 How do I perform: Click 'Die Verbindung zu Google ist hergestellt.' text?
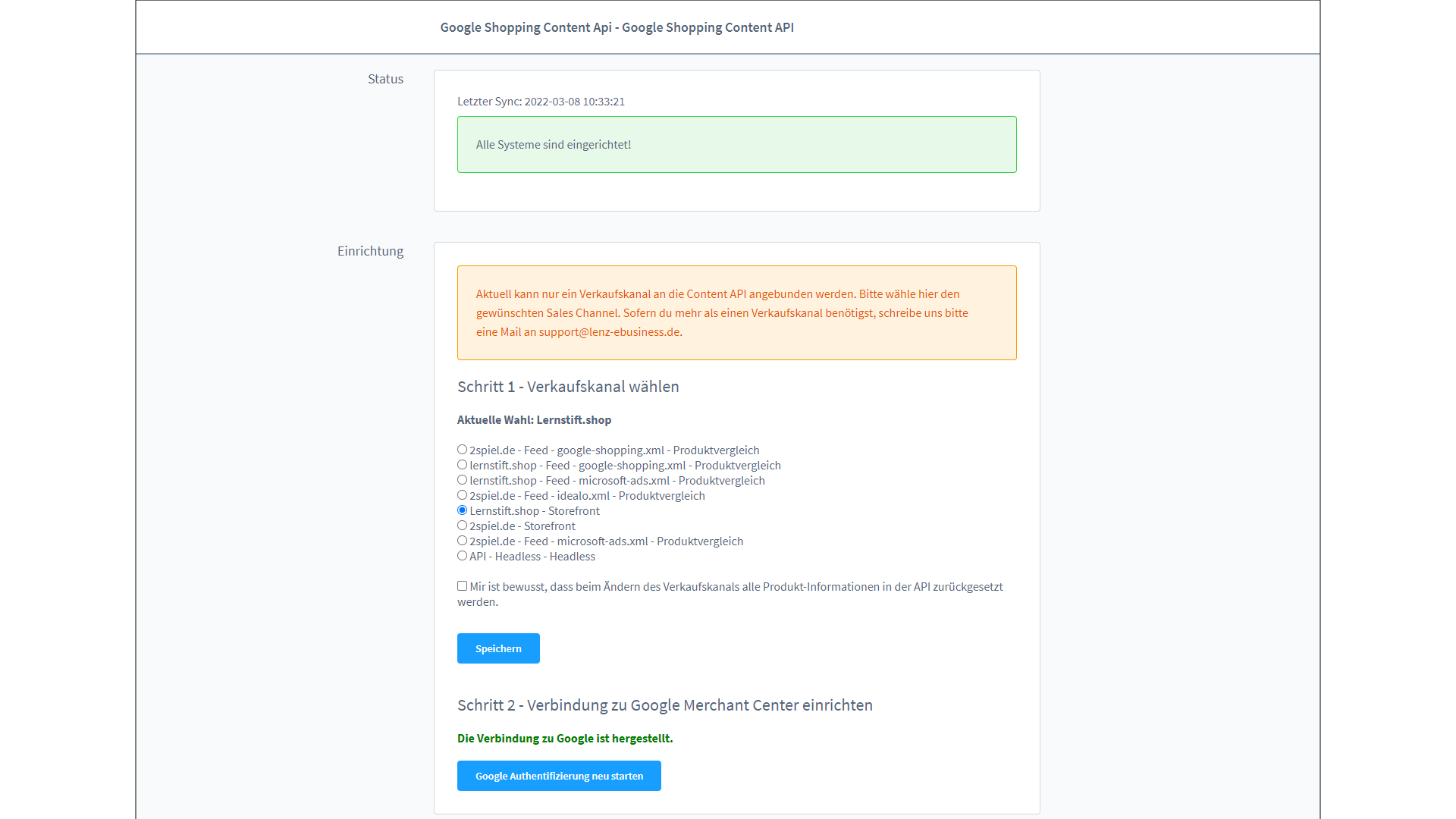565,739
